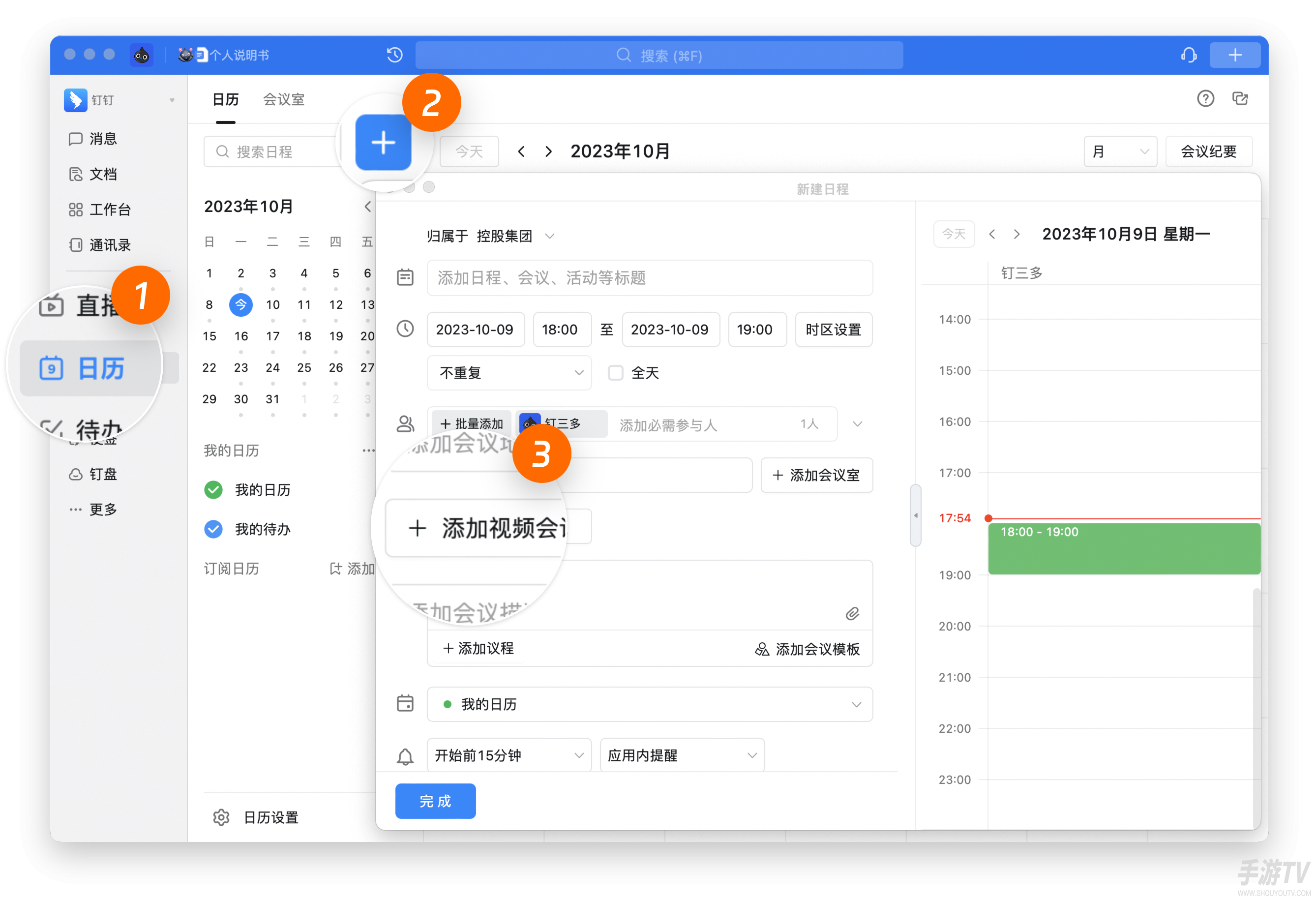Viewport: 1316px width, 901px height.
Task: Click the 钉三多 avatar in the title bar
Action: pos(141,55)
